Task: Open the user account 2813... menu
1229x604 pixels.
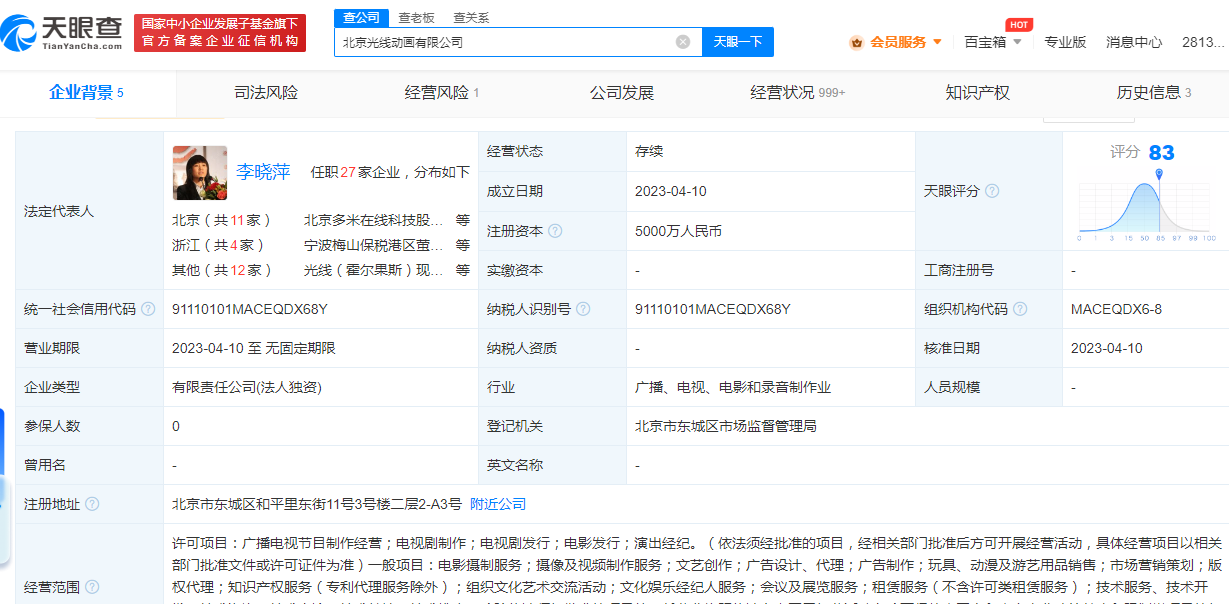Action: point(1203,42)
